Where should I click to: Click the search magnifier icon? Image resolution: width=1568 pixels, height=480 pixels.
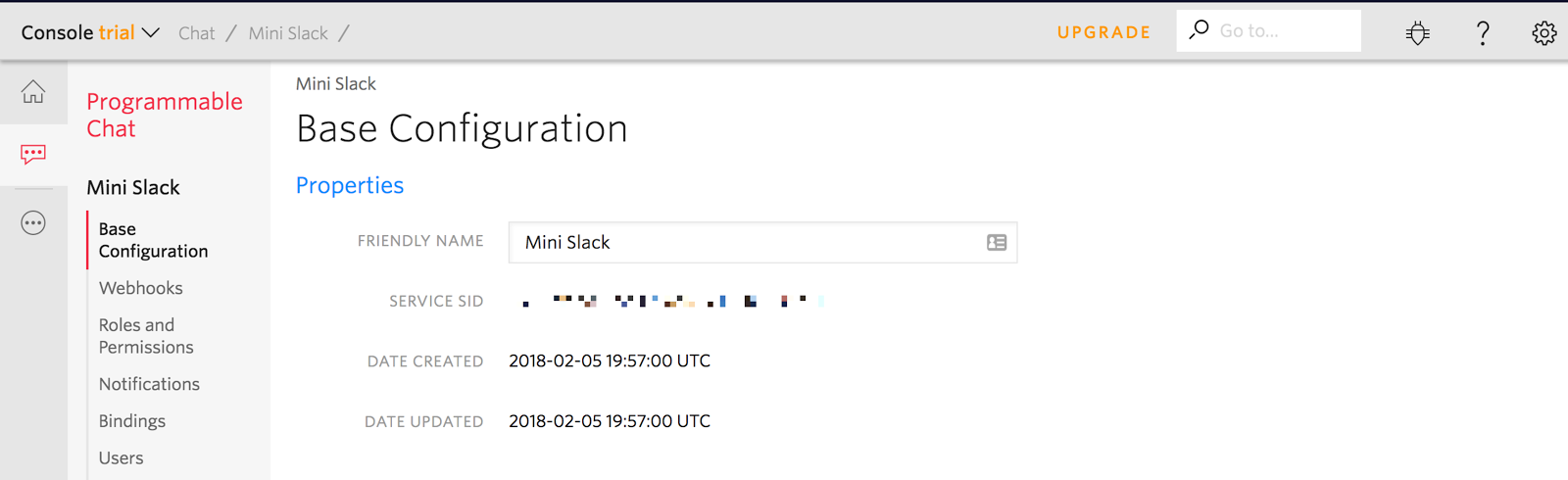[1199, 30]
